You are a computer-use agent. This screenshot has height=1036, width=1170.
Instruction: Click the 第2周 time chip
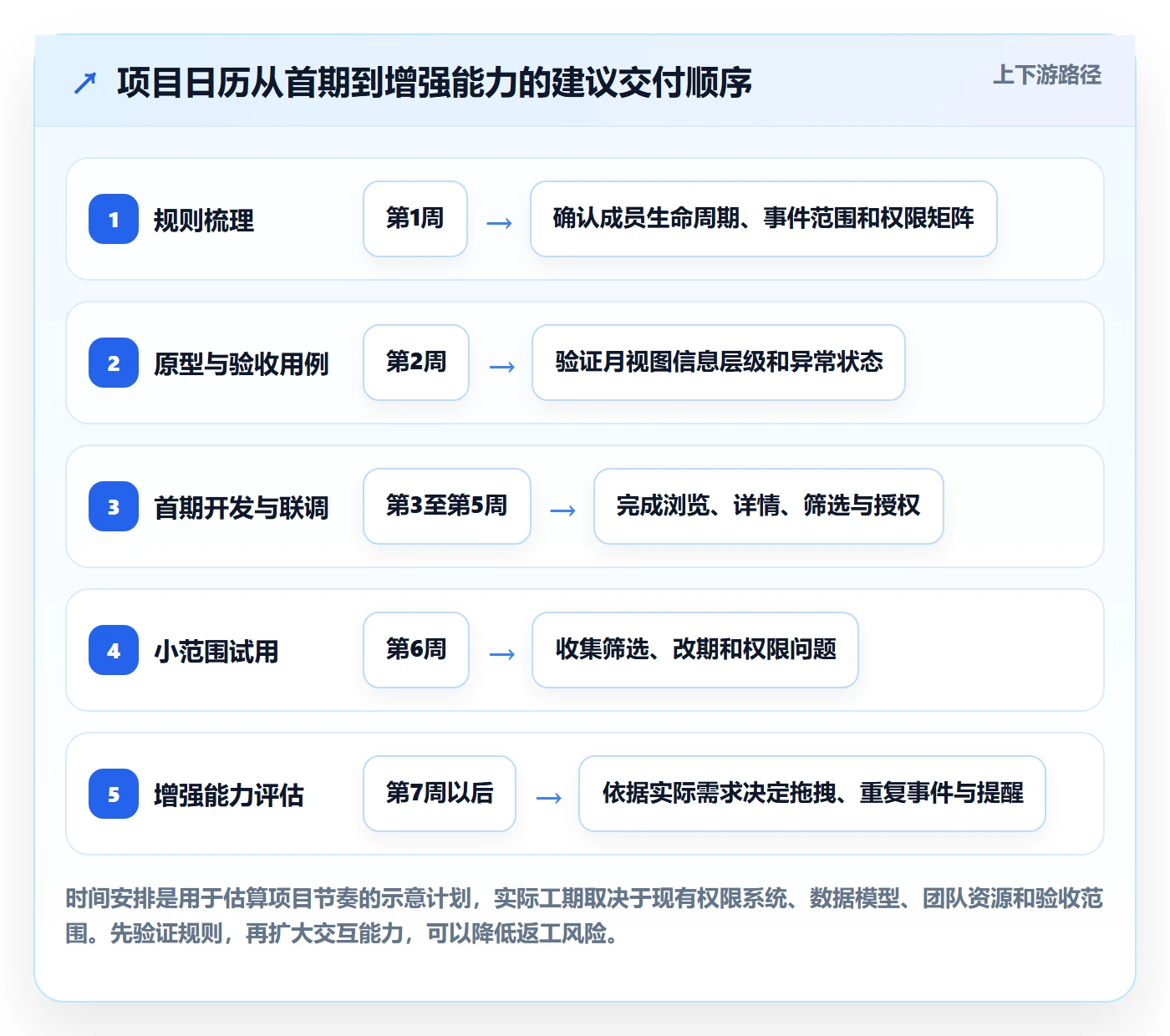(x=416, y=363)
